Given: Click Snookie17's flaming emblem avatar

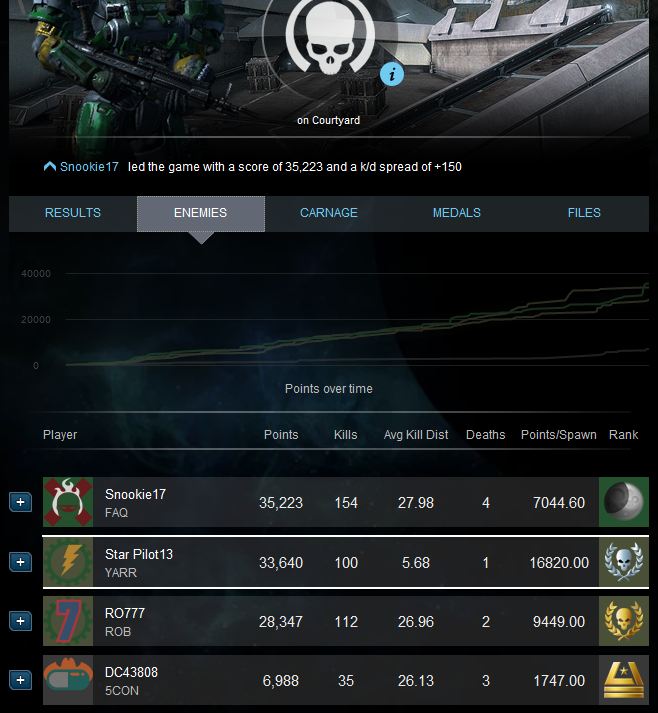Looking at the screenshot, I should click(68, 502).
